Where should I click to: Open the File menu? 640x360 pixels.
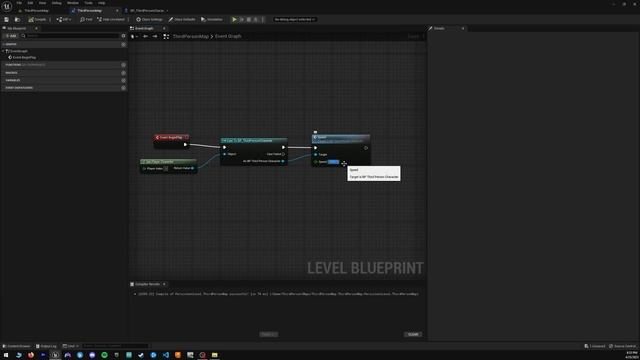[x=19, y=3]
